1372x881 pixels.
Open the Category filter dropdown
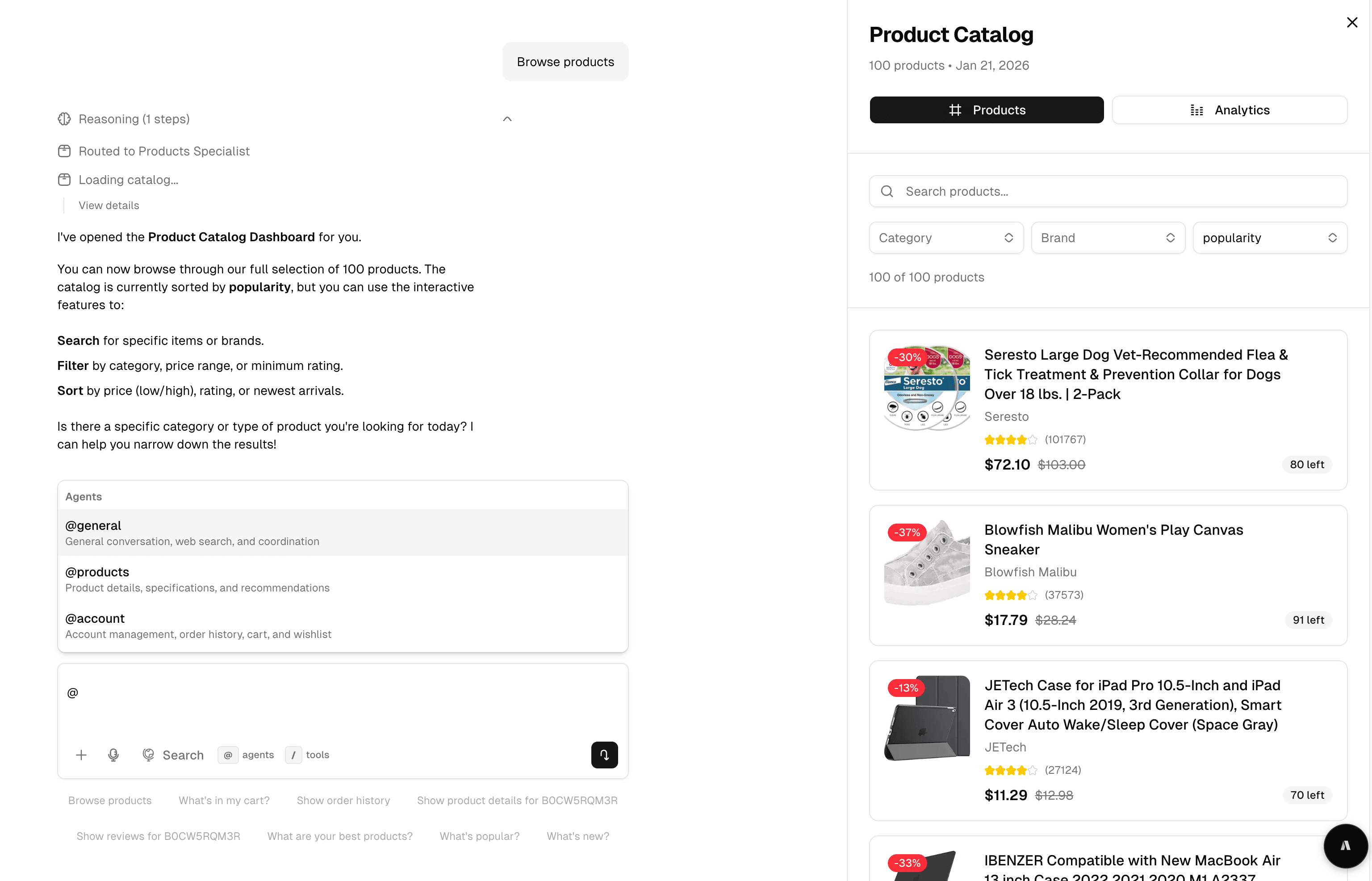(945, 237)
